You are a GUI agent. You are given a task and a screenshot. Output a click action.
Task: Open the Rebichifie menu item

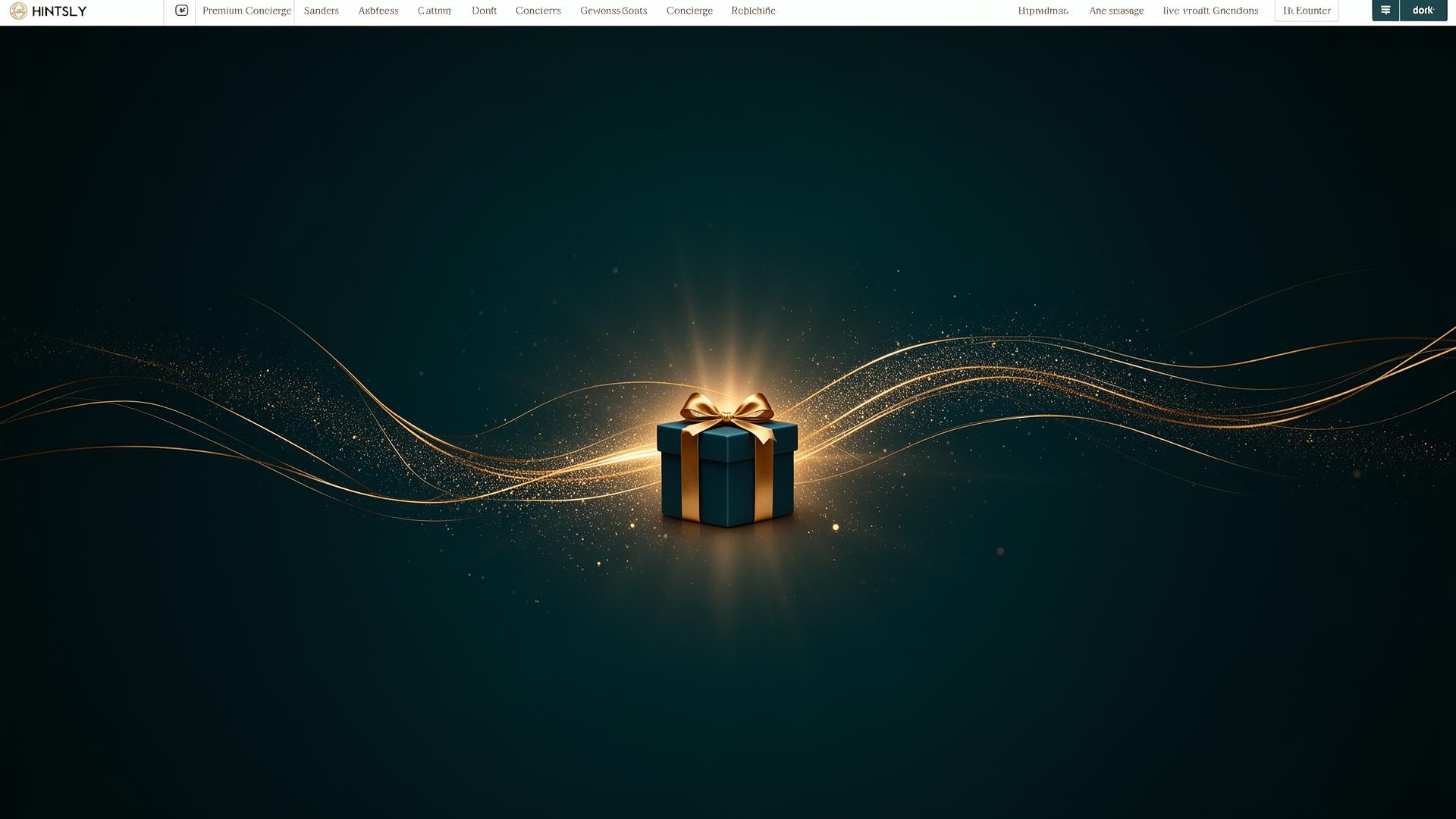click(x=753, y=11)
